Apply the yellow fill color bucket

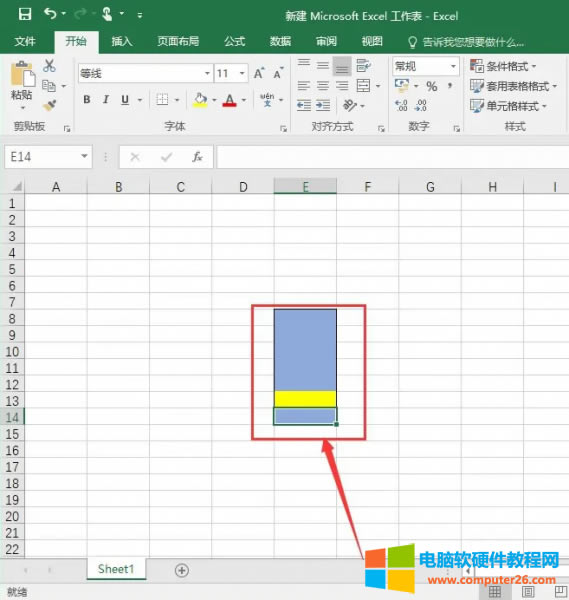point(200,100)
